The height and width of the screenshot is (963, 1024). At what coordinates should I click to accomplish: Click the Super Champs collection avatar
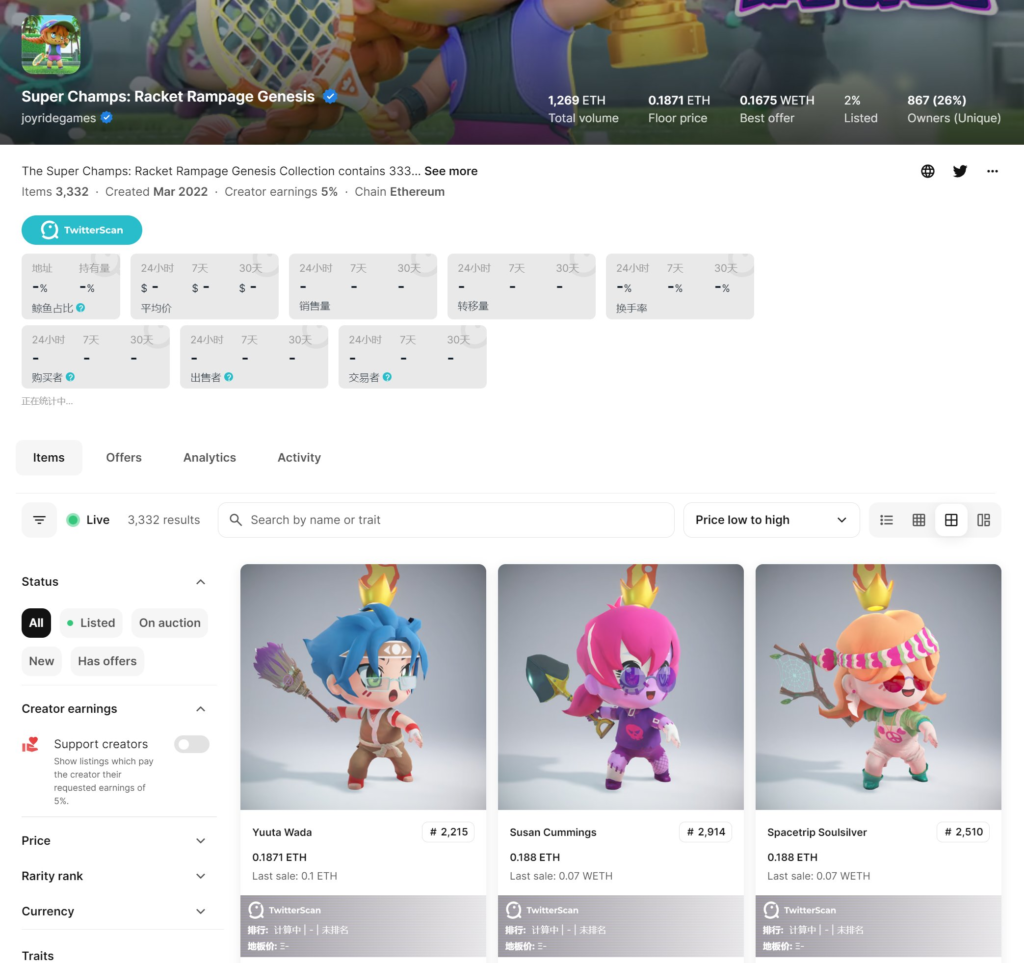51,45
